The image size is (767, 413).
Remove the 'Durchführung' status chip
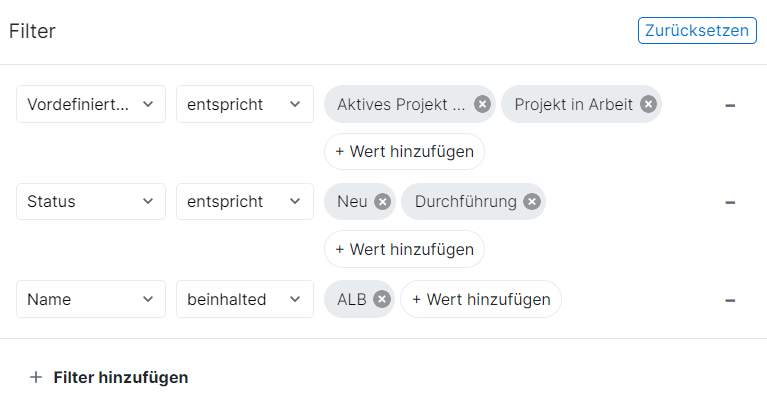pos(532,202)
